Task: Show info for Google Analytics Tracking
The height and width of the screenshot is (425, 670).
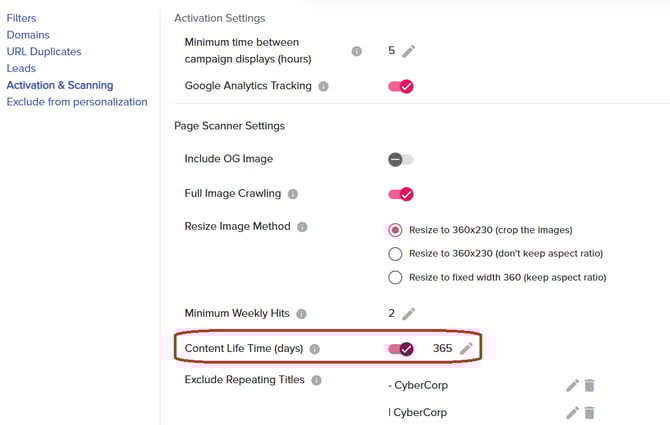Action: coord(323,87)
